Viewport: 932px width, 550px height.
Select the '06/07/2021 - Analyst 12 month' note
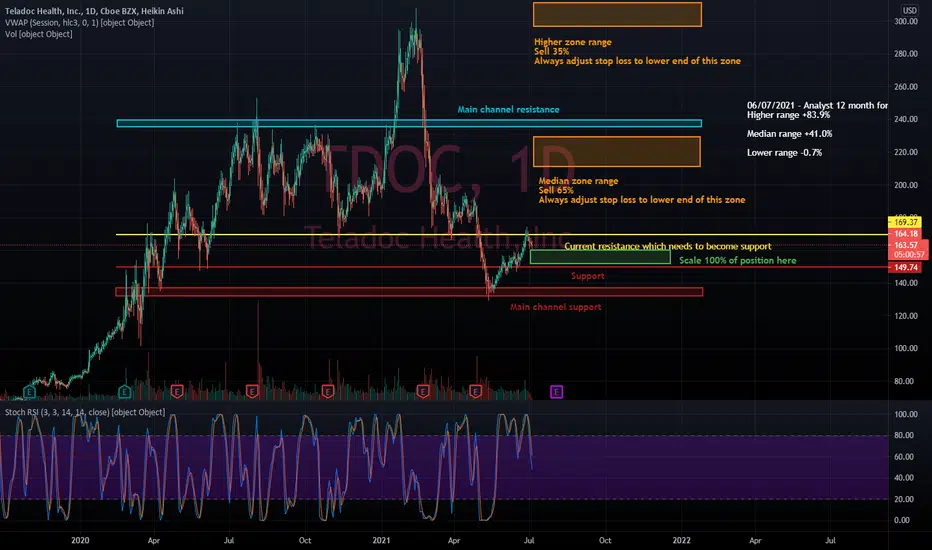click(x=817, y=105)
